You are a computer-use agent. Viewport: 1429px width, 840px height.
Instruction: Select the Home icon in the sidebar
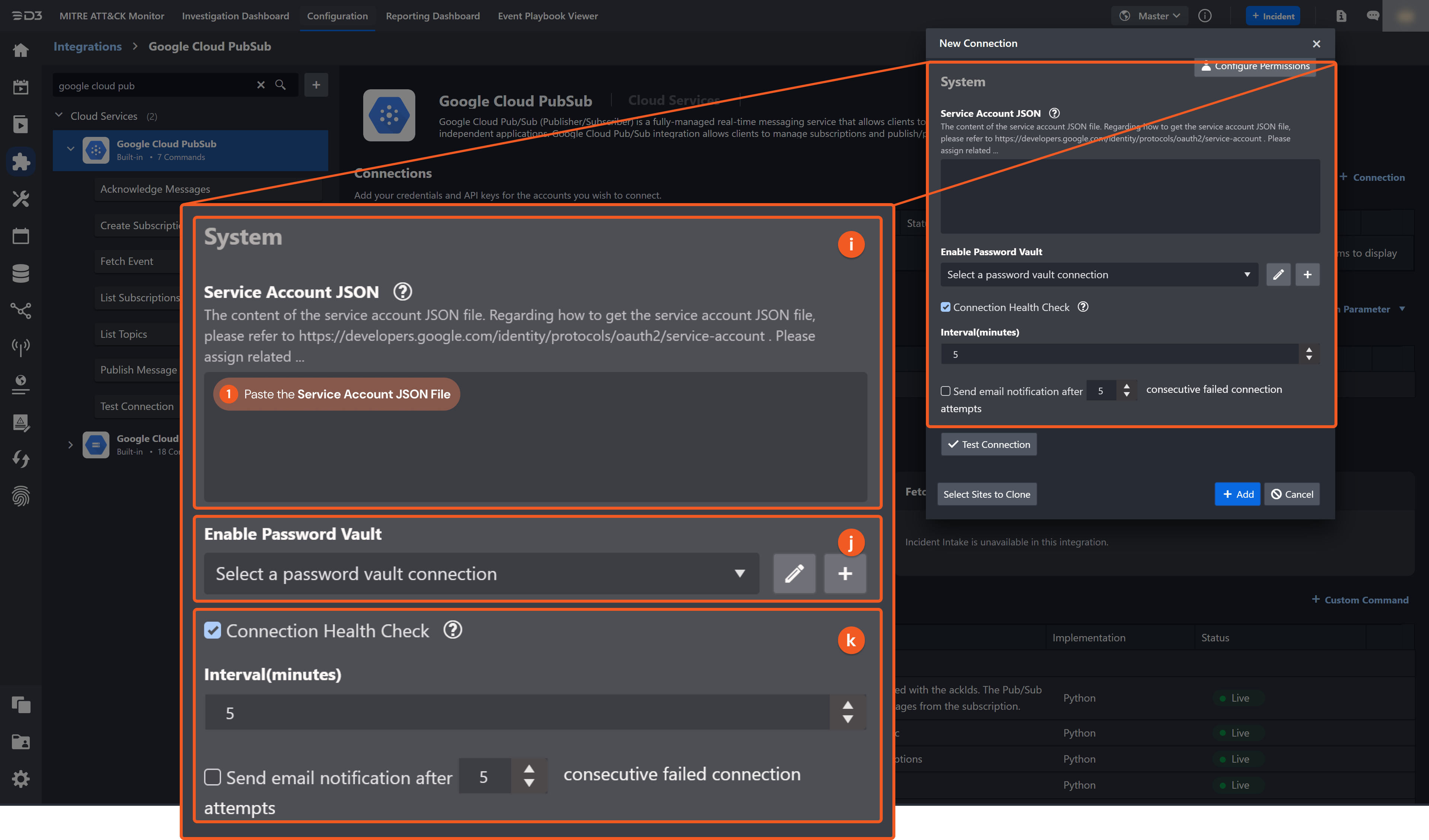(x=20, y=50)
